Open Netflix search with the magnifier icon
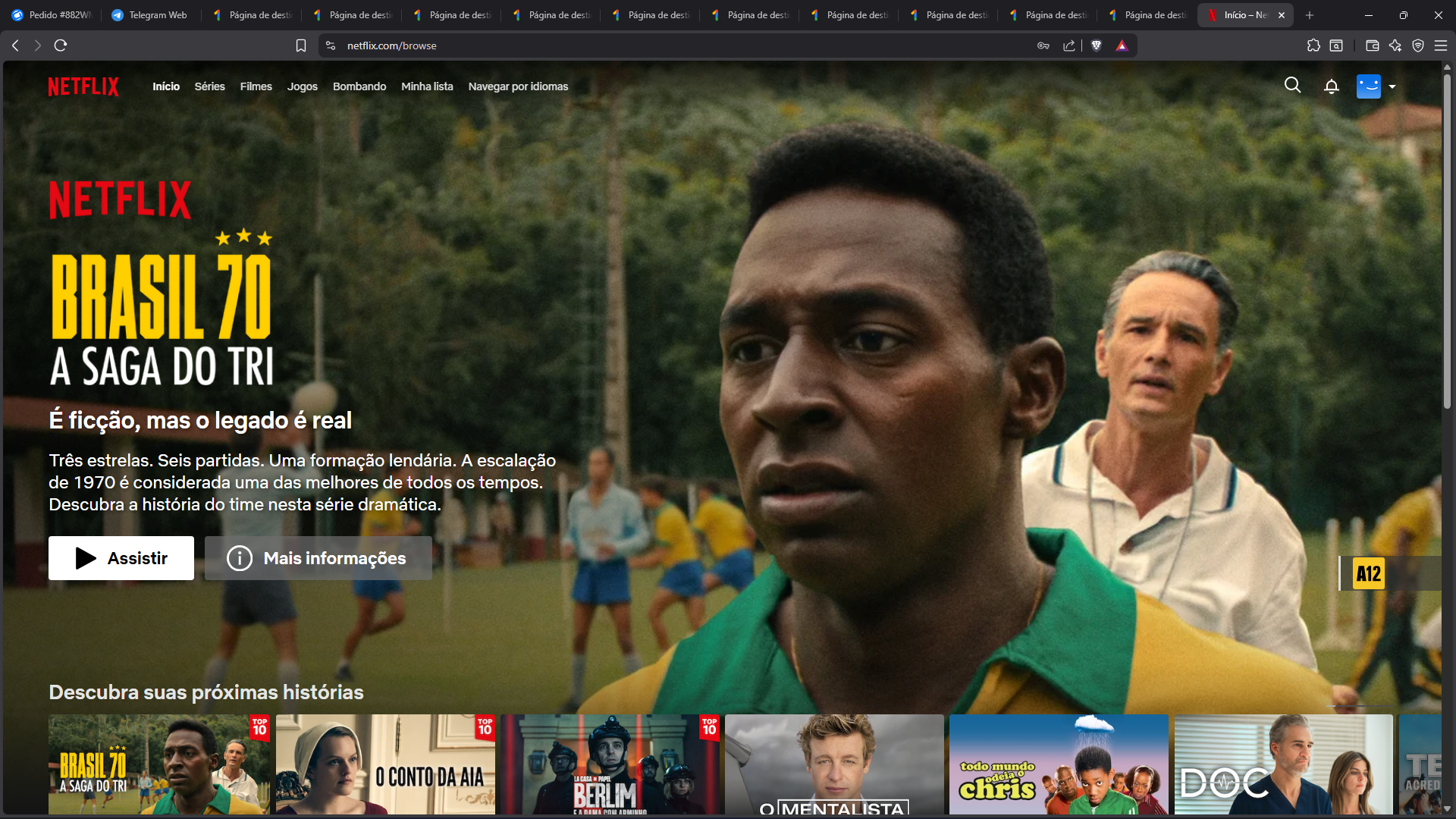The image size is (1456, 819). [x=1293, y=86]
